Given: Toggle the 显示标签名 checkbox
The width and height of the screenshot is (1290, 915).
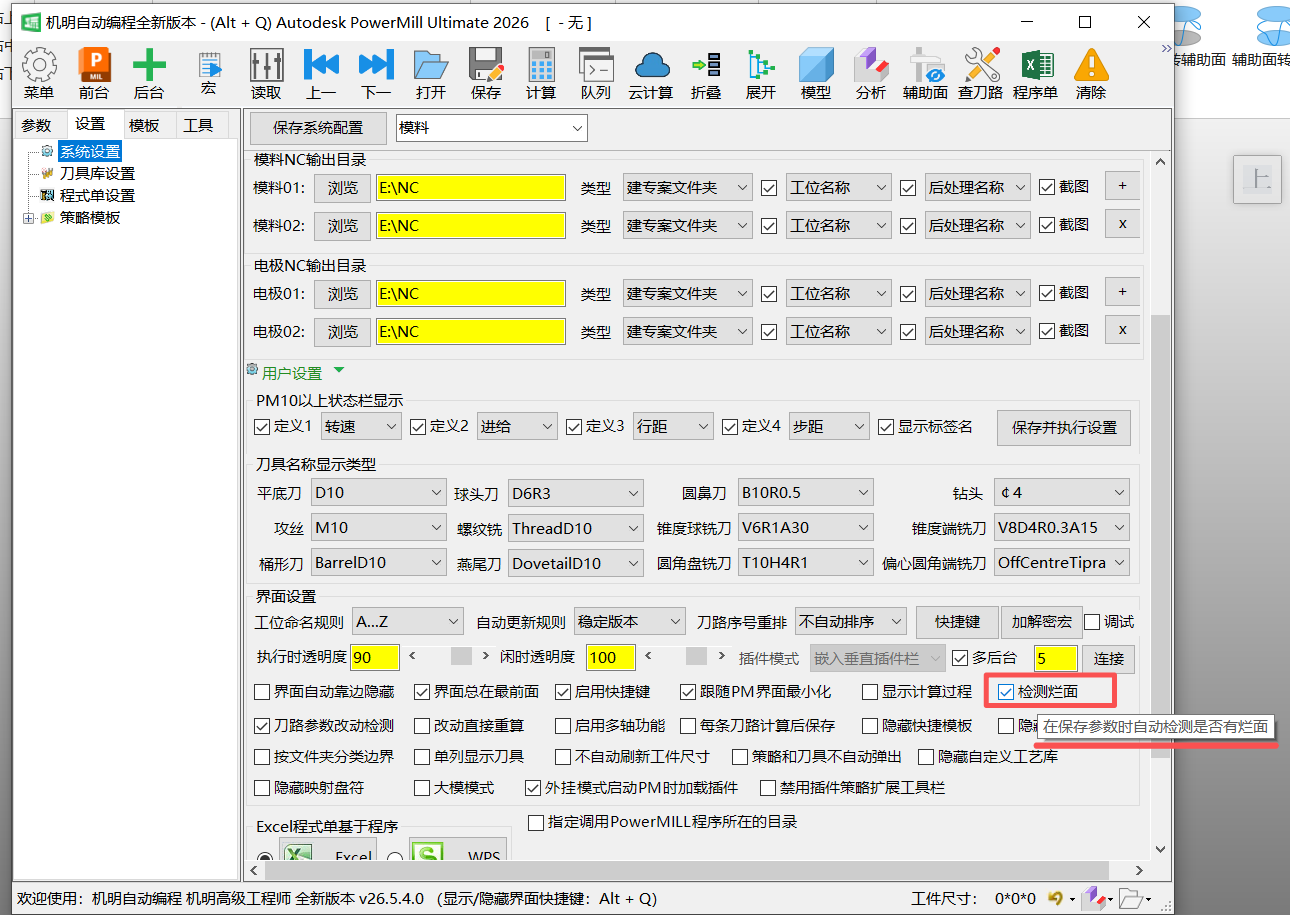Looking at the screenshot, I should pyautogui.click(x=886, y=427).
